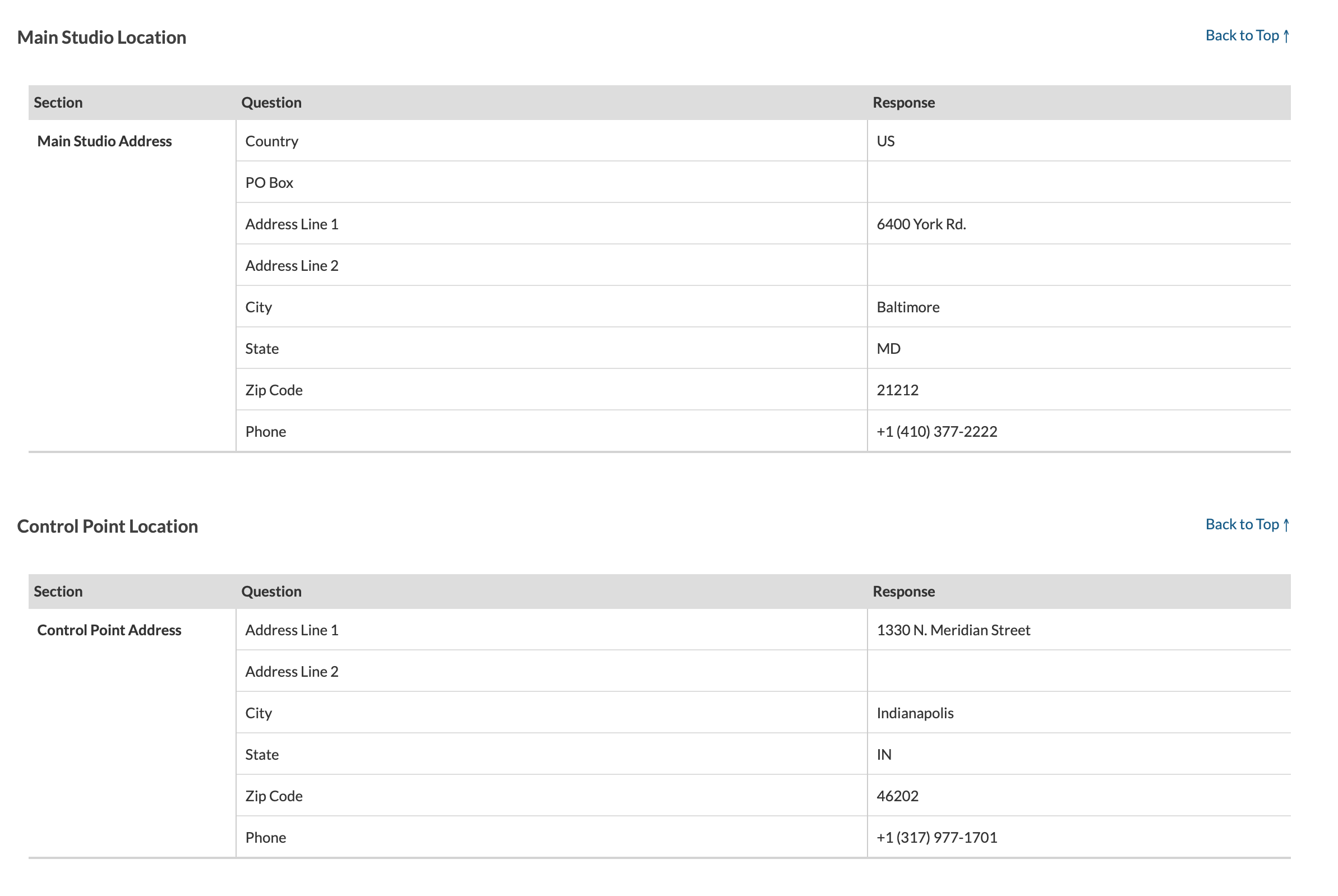
Task: Click the Control Point Address section label
Action: [x=109, y=630]
